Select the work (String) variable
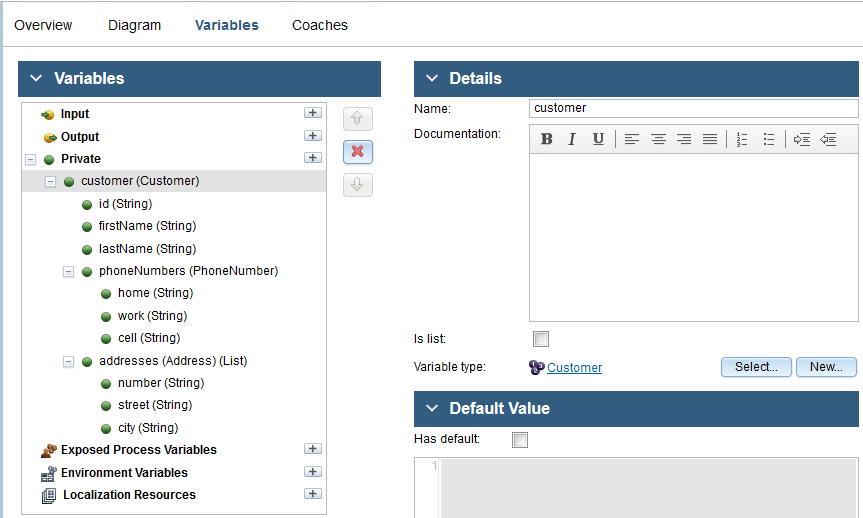The height and width of the screenshot is (518, 863). pos(152,317)
